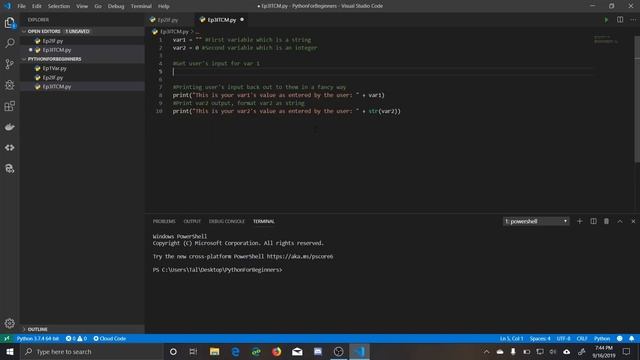Select shell from powershell dropdown
The image size is (640, 360).
(x=536, y=221)
